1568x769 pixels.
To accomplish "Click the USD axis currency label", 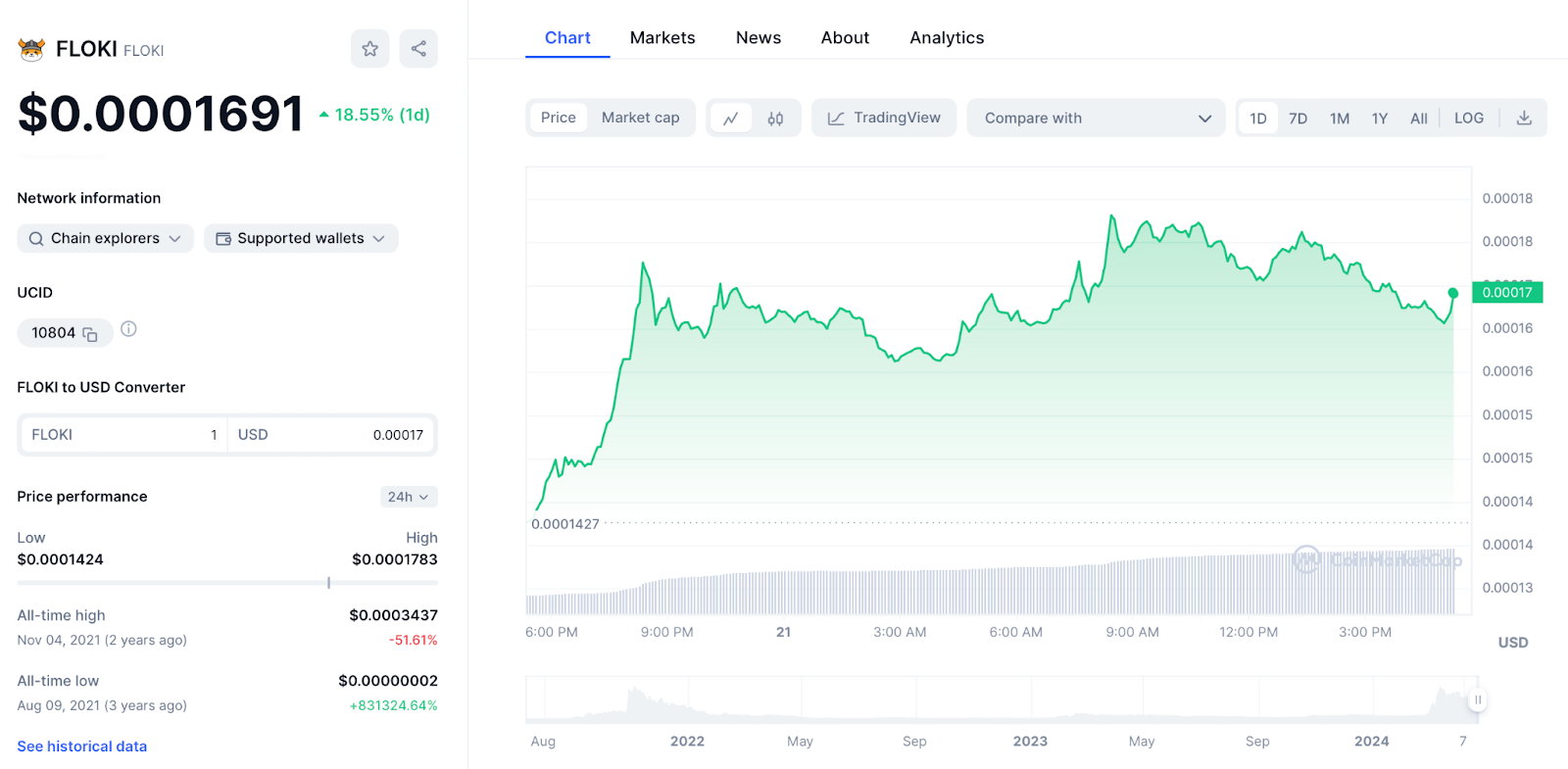I will click(1513, 643).
